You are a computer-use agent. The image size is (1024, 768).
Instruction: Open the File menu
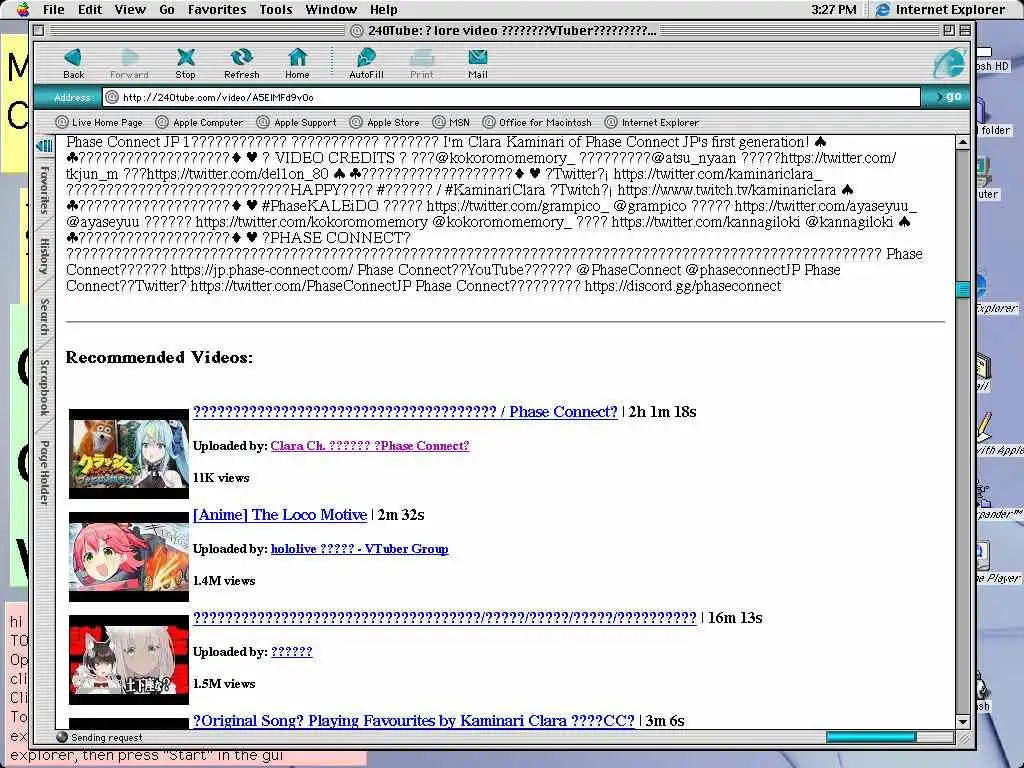coord(53,9)
